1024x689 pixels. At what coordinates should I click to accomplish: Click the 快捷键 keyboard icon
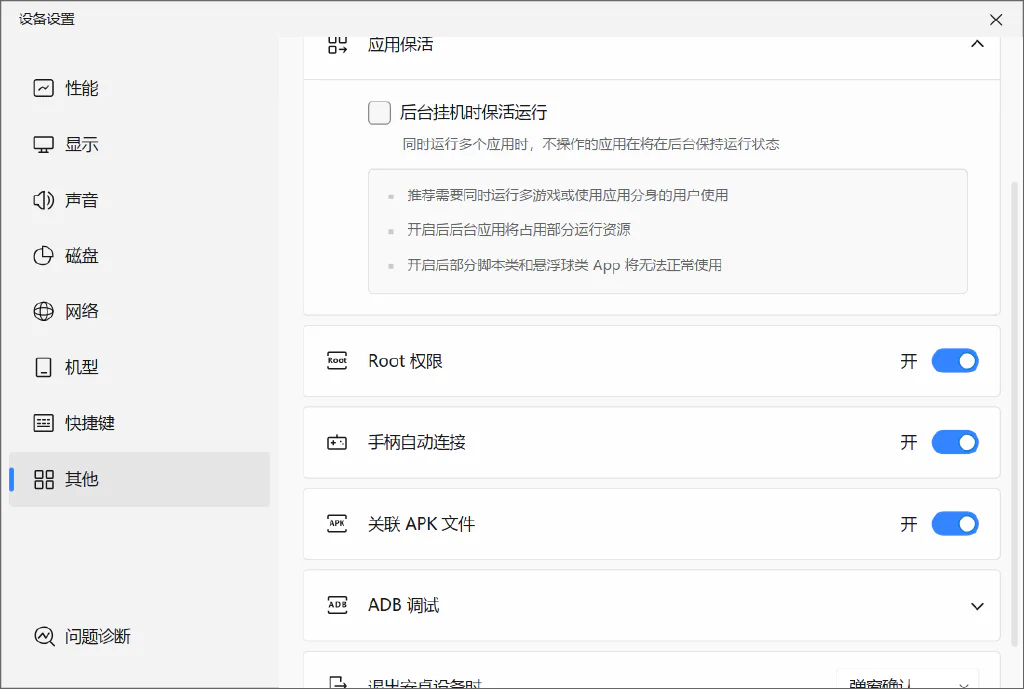[44, 423]
